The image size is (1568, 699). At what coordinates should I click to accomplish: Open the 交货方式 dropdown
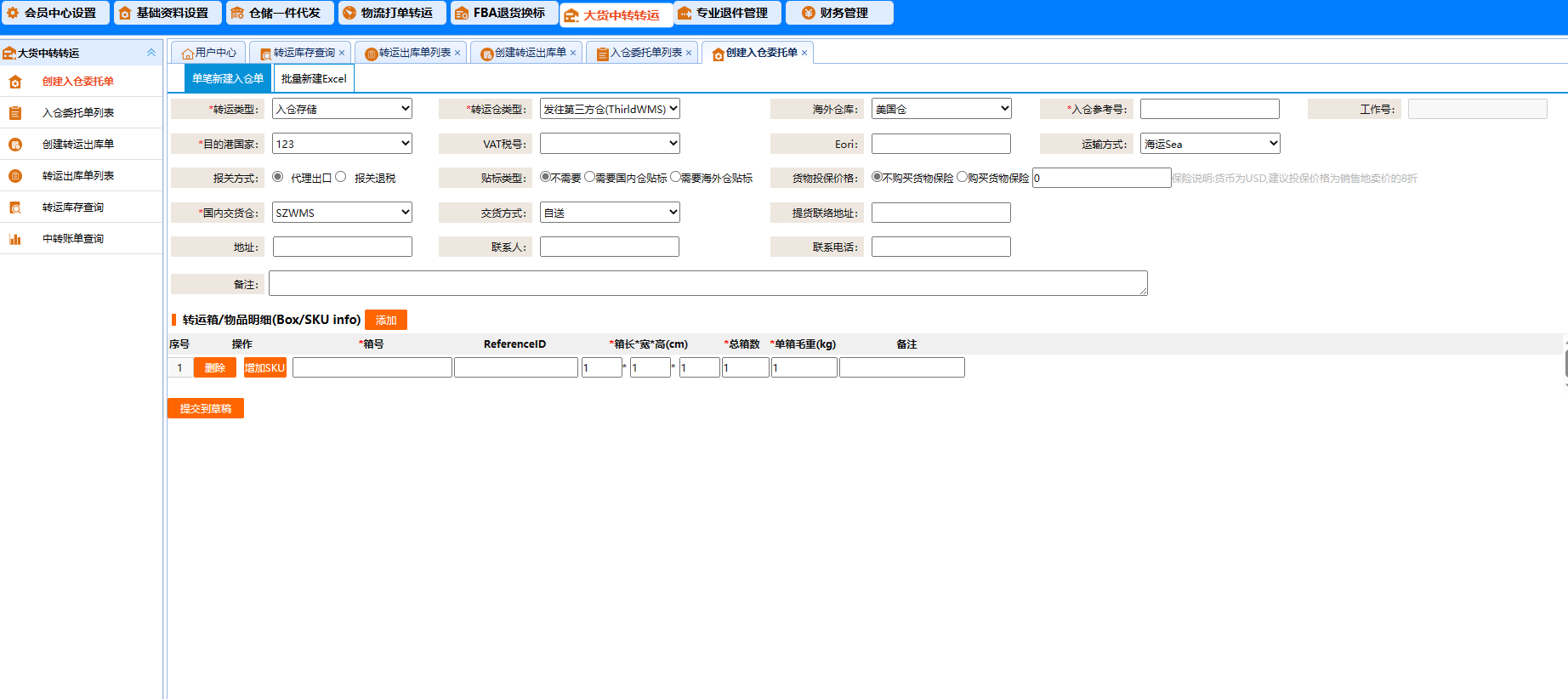[x=610, y=213]
